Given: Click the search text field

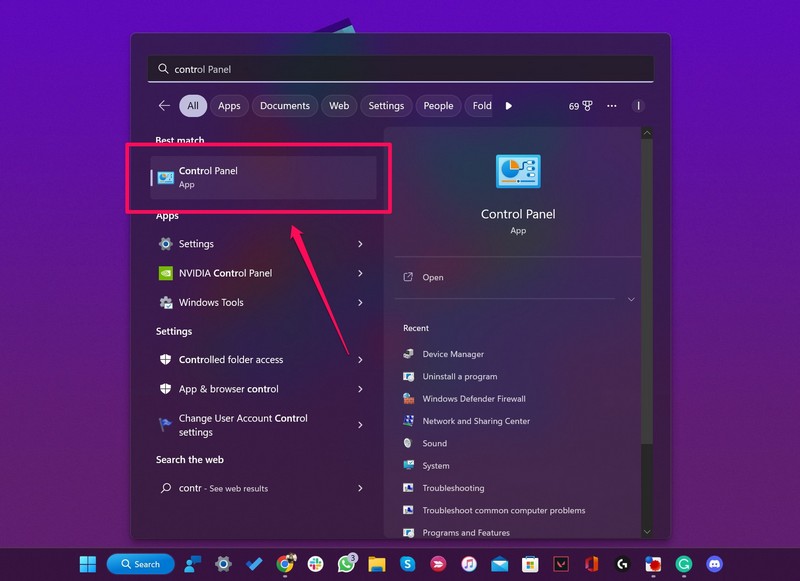Looking at the screenshot, I should [400, 69].
